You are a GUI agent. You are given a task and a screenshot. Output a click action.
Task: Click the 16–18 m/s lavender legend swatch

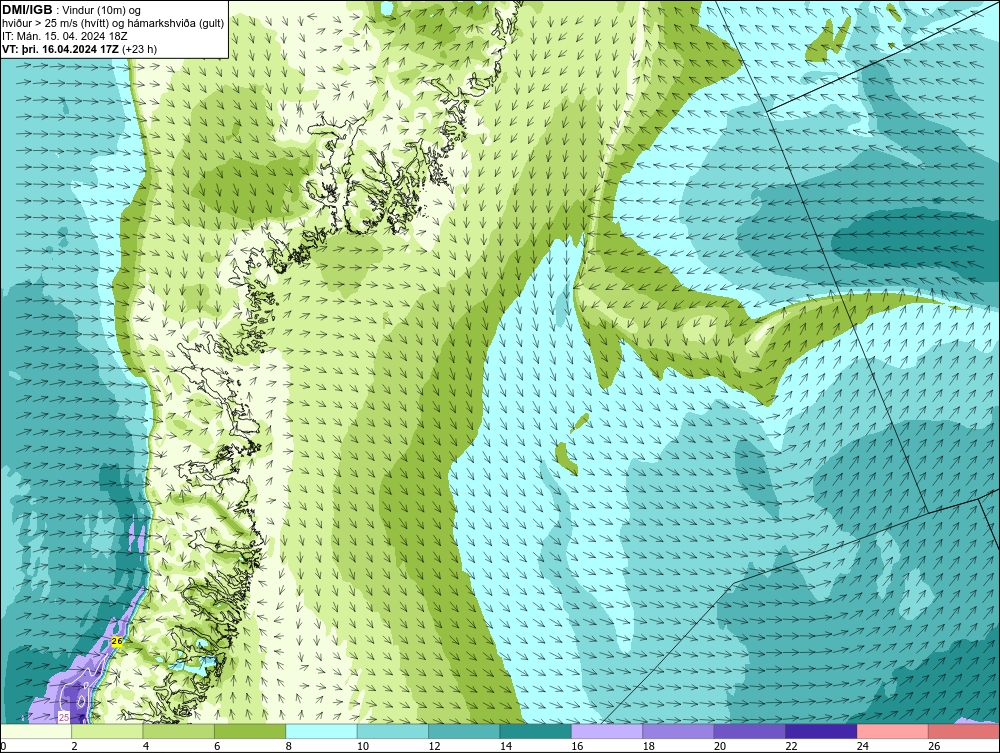click(607, 731)
